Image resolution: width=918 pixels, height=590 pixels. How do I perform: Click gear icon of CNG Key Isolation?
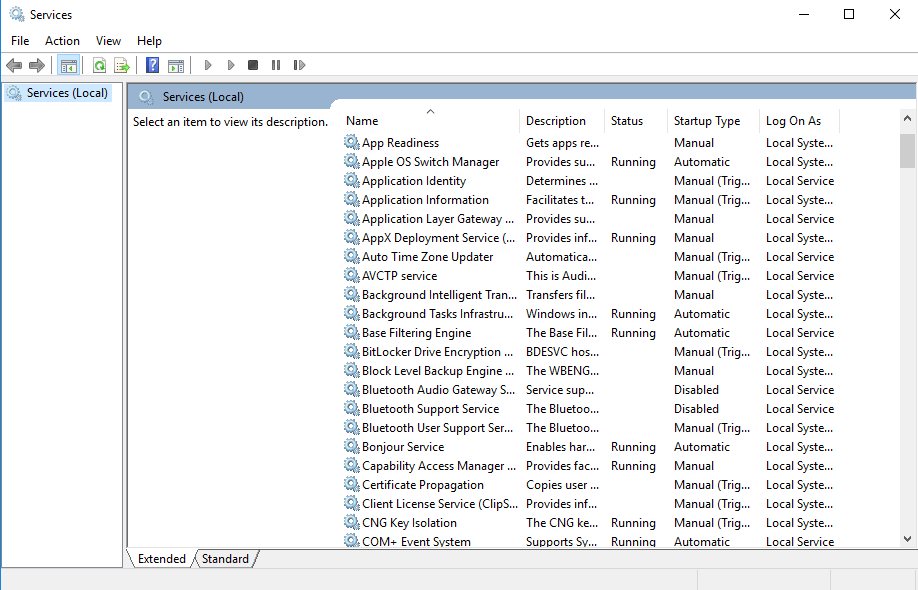pyautogui.click(x=351, y=522)
